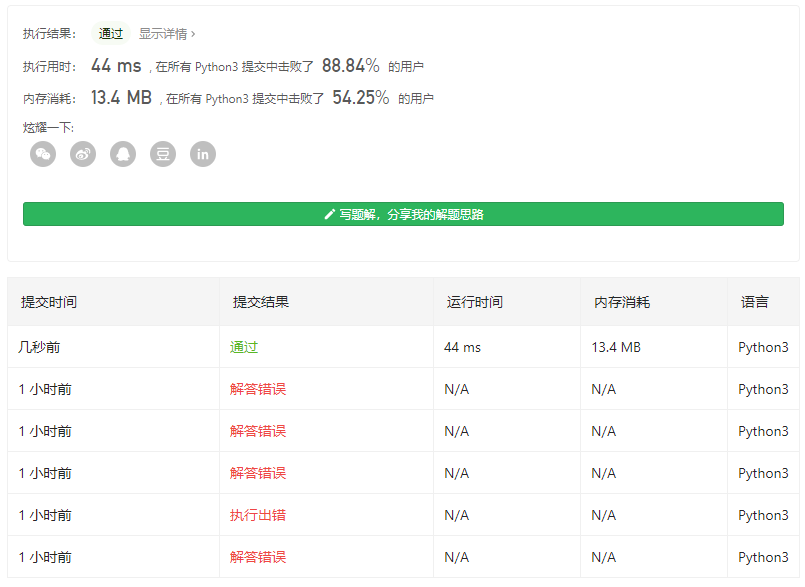Open the 执行出错 submission result

pyautogui.click(x=258, y=515)
